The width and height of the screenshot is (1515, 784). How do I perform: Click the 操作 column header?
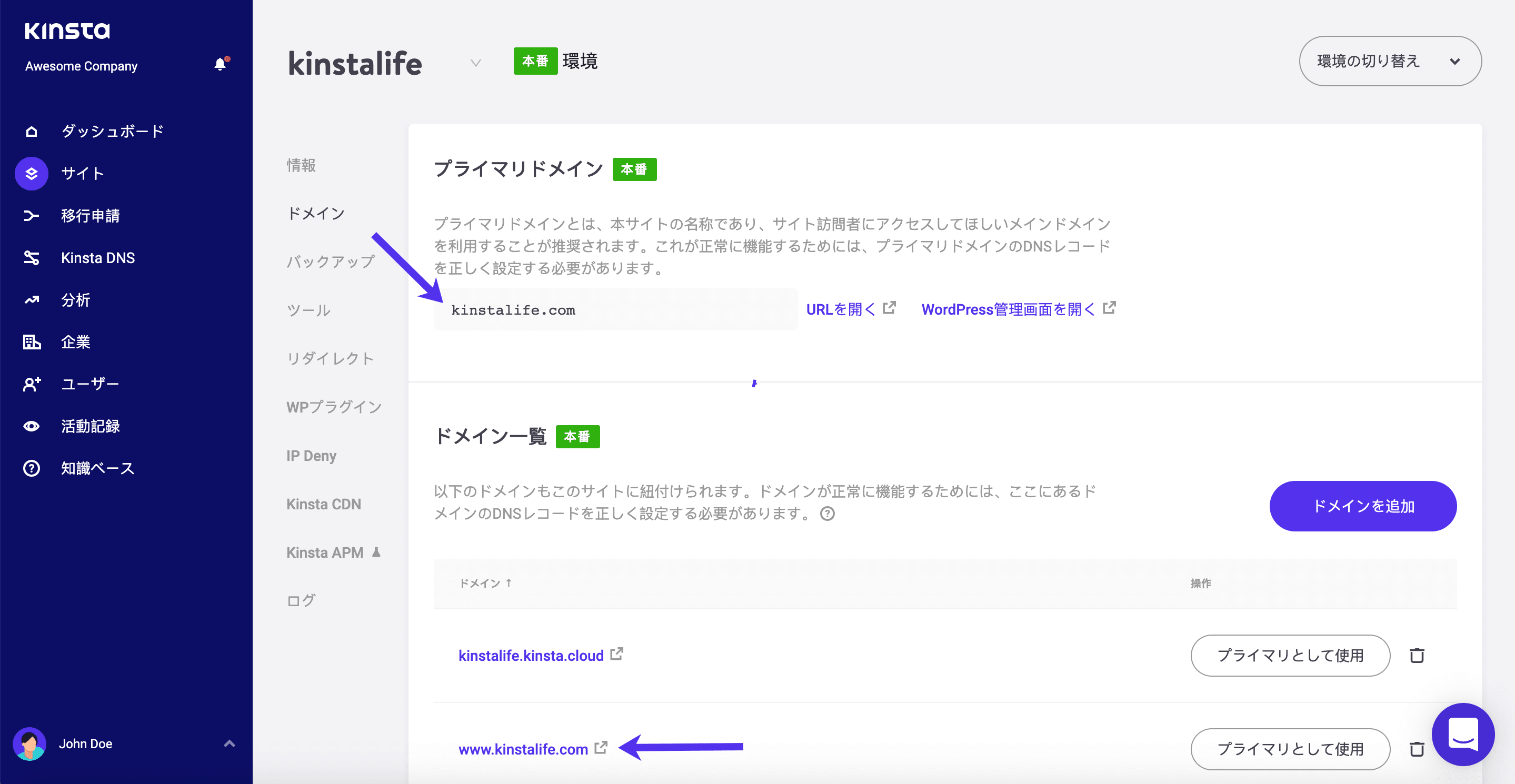pos(1200,583)
